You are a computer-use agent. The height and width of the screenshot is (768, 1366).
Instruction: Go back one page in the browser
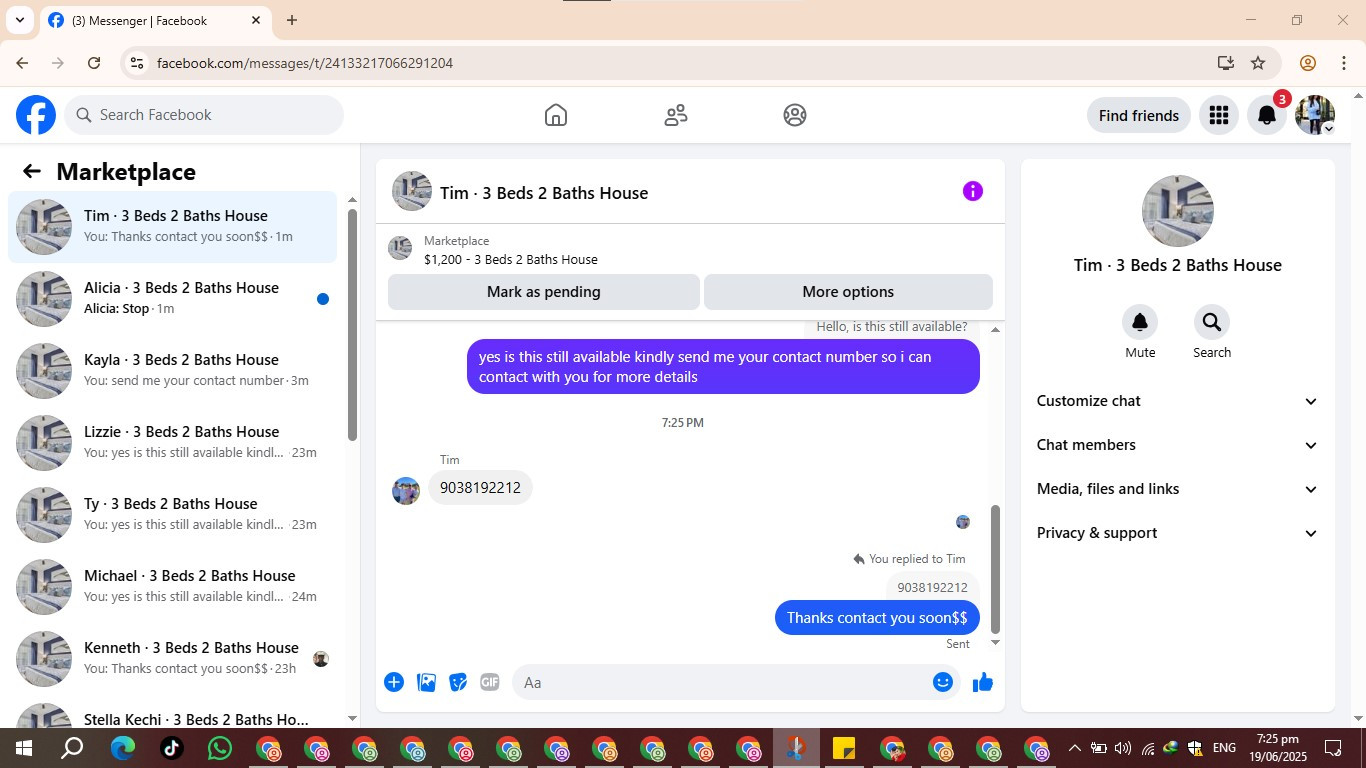click(22, 63)
